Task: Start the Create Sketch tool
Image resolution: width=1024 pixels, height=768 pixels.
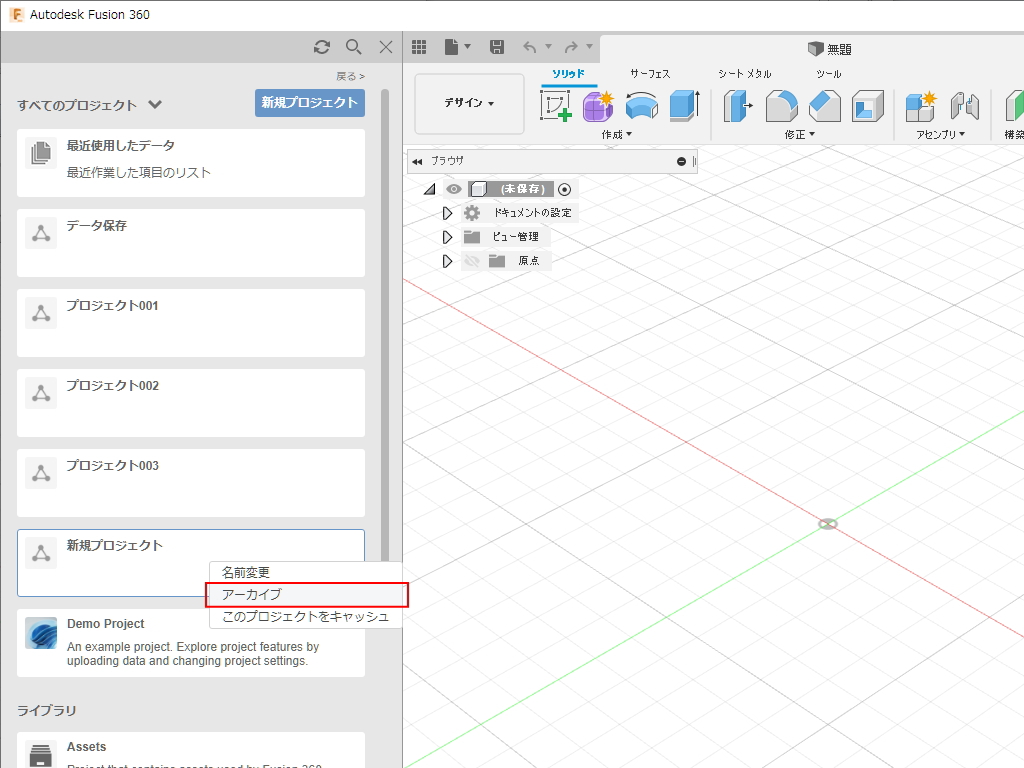Action: [556, 106]
